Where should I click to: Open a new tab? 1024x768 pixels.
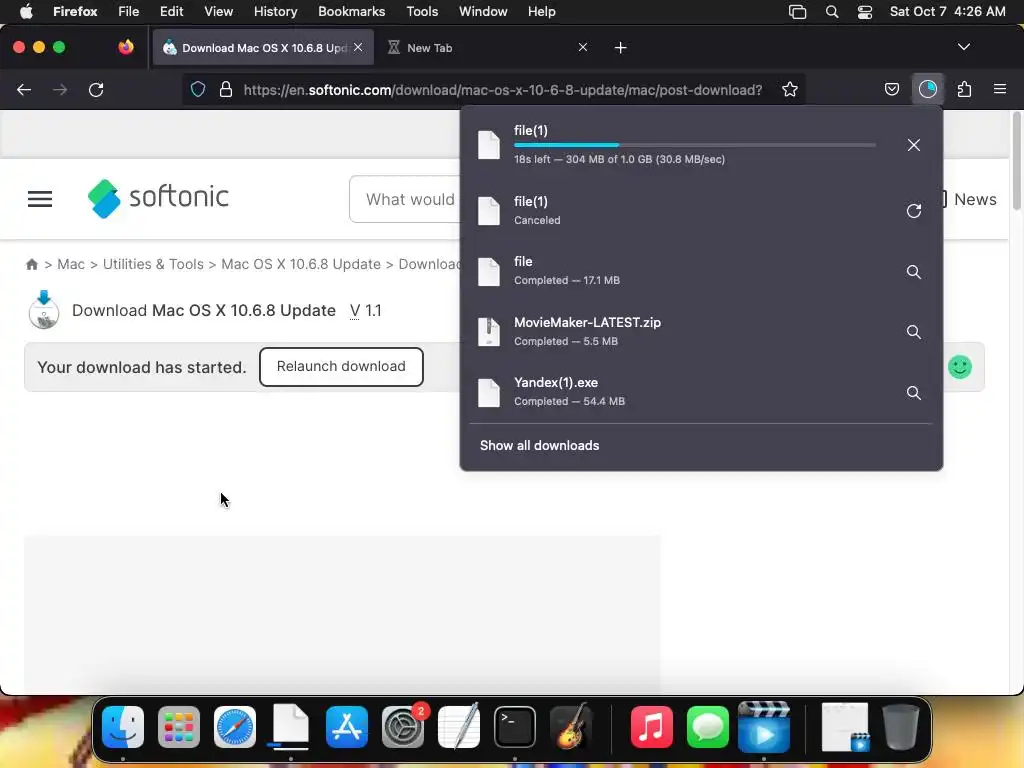[620, 48]
